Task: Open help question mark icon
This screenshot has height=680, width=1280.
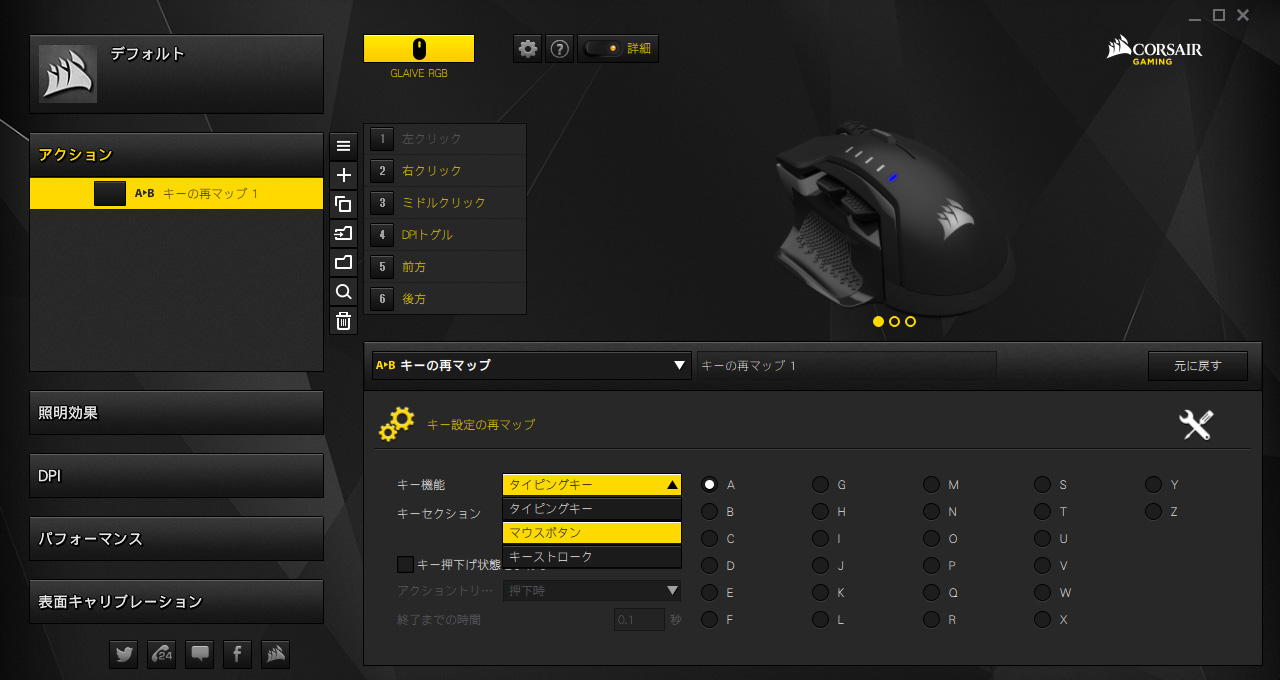Action: (x=560, y=48)
